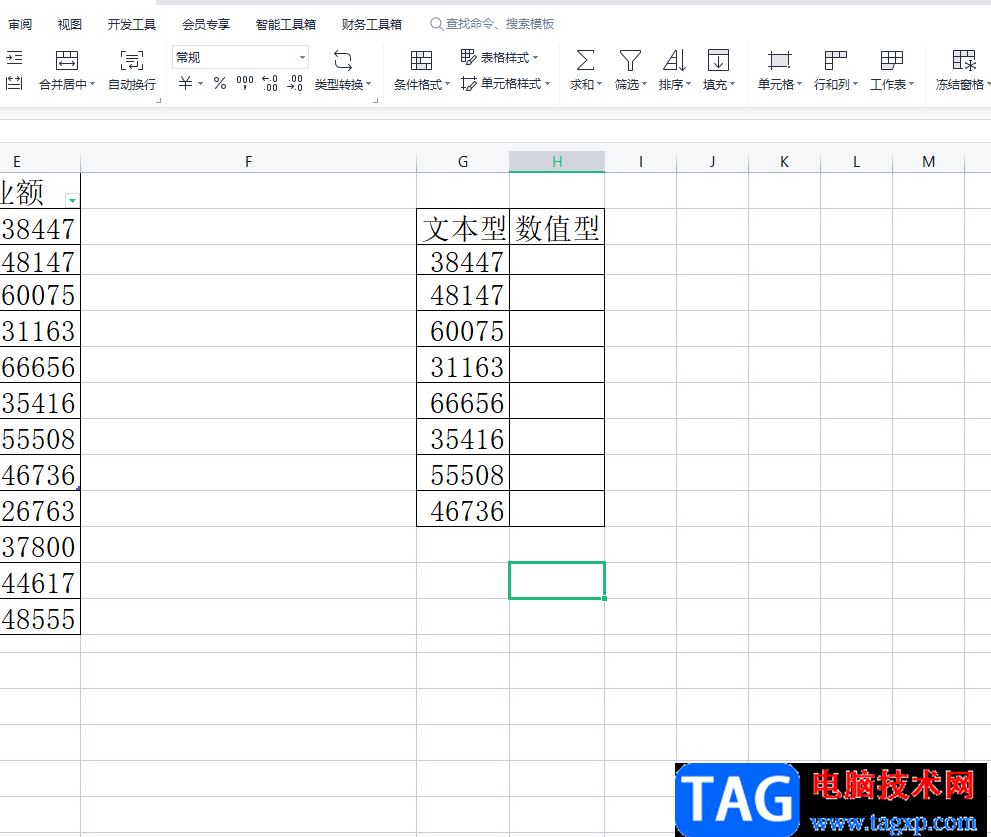Image resolution: width=991 pixels, height=837 pixels.
Task: Click the Fill icon
Action: tap(719, 61)
